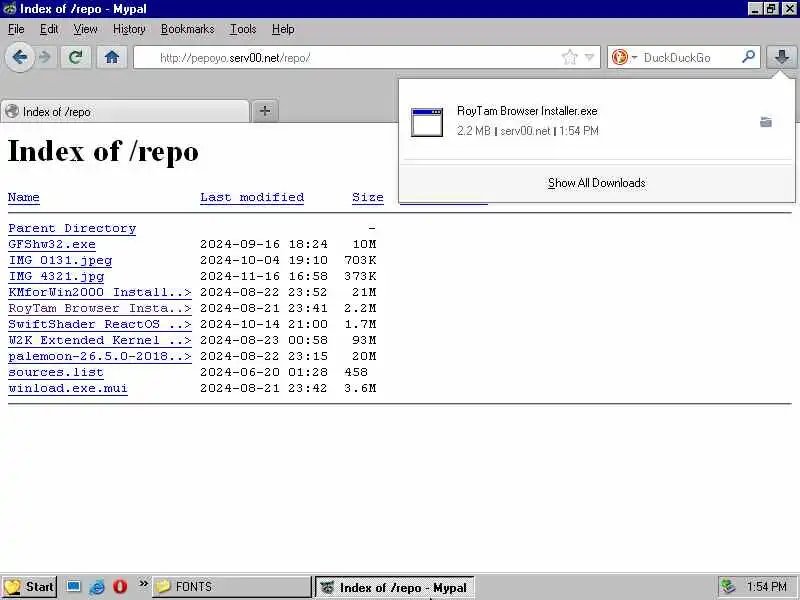This screenshot has width=800, height=600.
Task: Open the DuckDuckGo search engine selector
Action: pos(622,57)
